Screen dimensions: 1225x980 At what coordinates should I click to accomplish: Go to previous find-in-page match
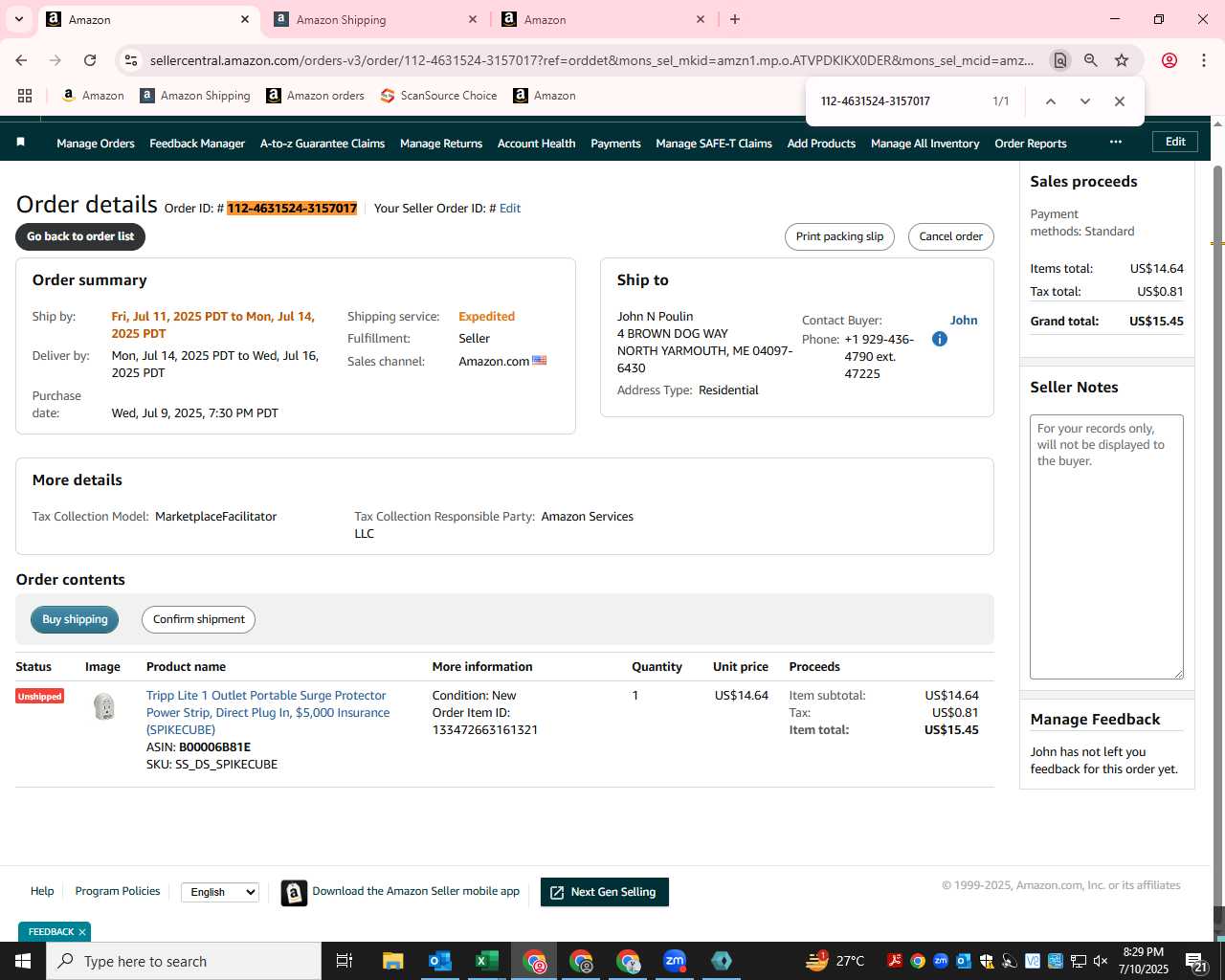coord(1051,101)
